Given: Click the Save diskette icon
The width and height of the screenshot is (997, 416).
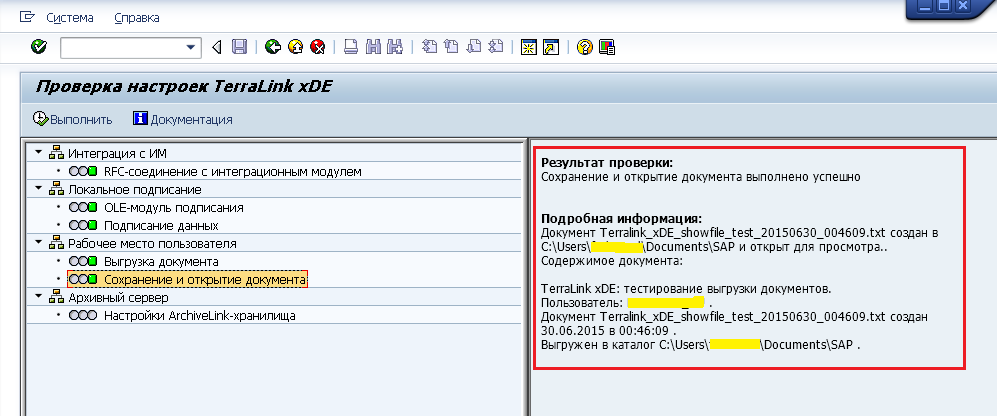Looking at the screenshot, I should click(x=239, y=47).
